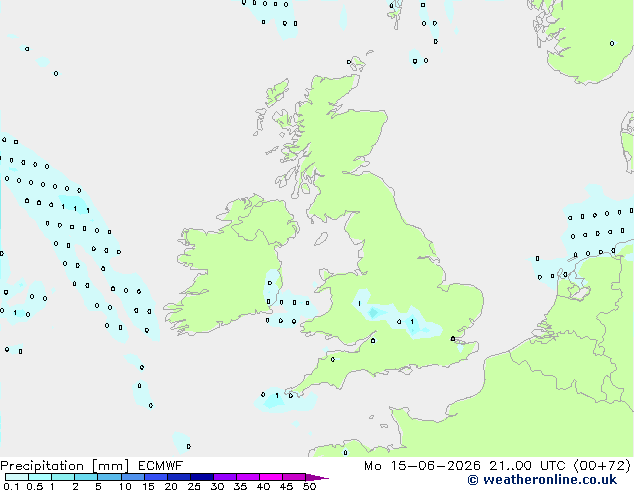Select the 30–35 mm purple legend swatch
The width and height of the screenshot is (634, 490).
[225, 477]
